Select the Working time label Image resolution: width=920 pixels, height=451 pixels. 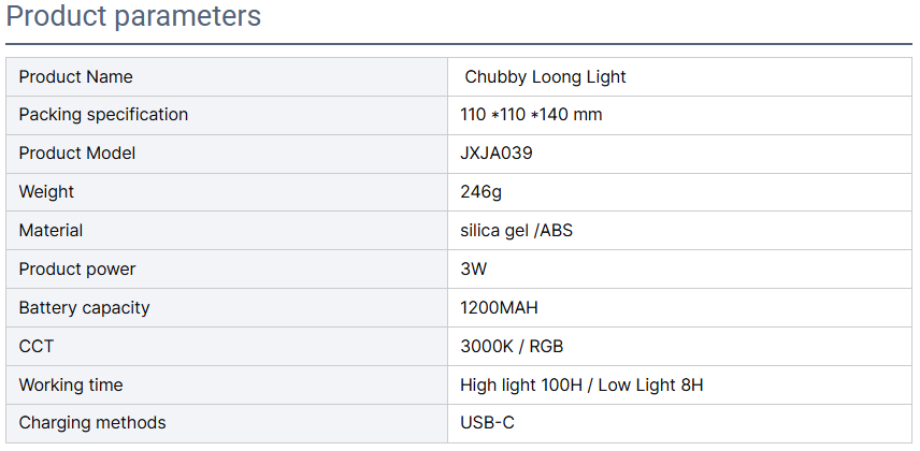[x=71, y=385]
